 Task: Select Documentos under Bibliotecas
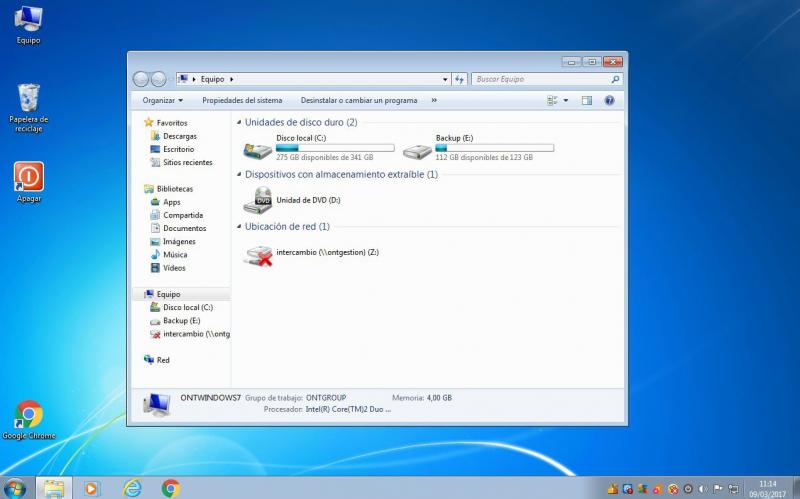tap(184, 228)
